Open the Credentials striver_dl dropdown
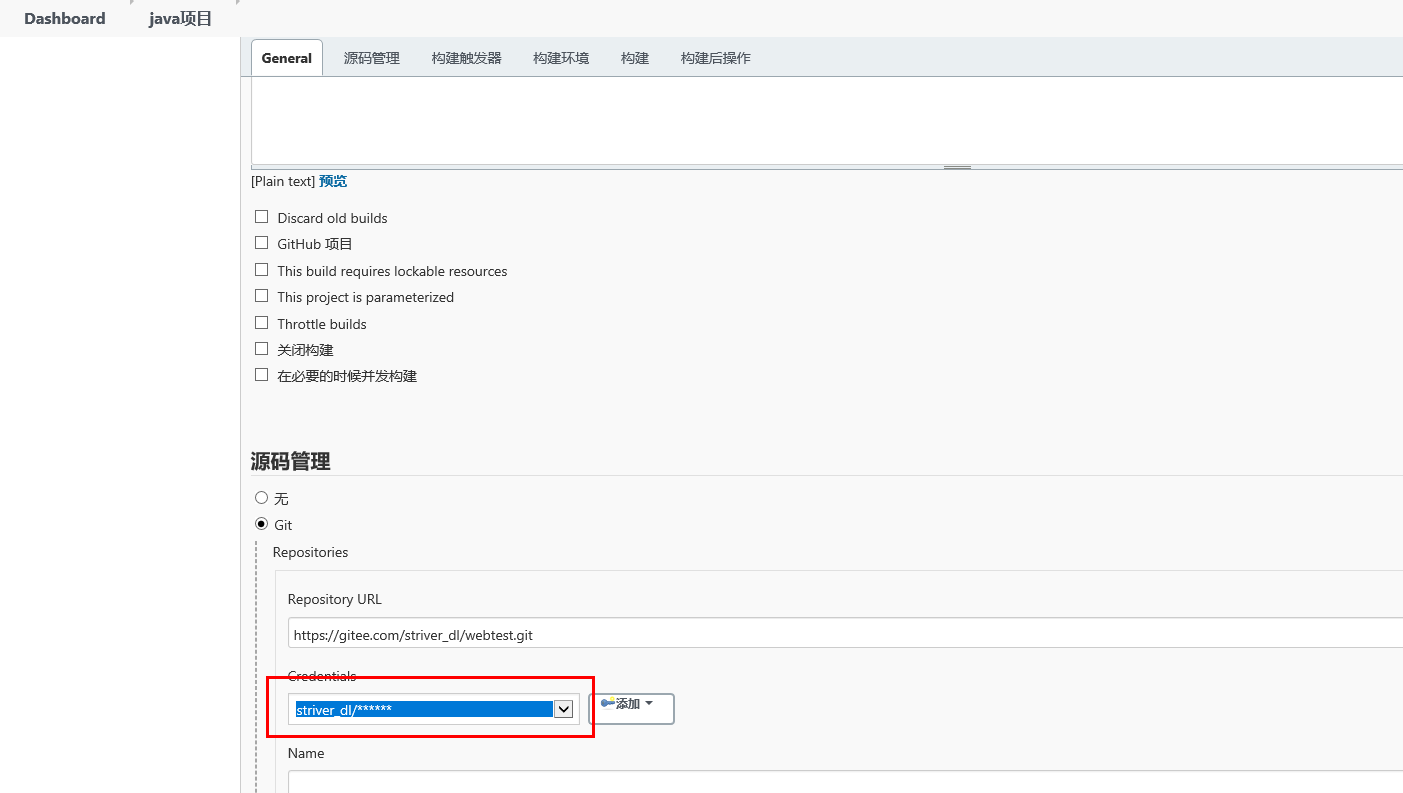1403x793 pixels. [x=434, y=709]
